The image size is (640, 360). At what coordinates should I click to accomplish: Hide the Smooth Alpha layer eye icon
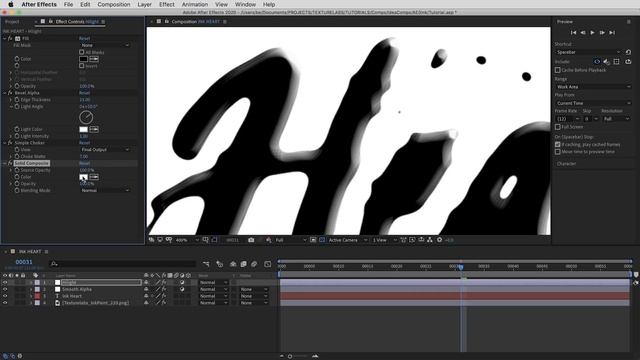[x=5, y=289]
